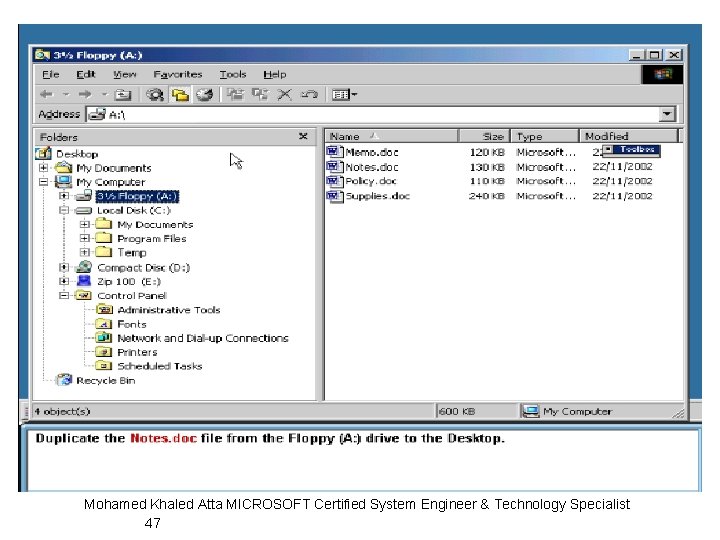Open the Tools menu

pos(233,74)
